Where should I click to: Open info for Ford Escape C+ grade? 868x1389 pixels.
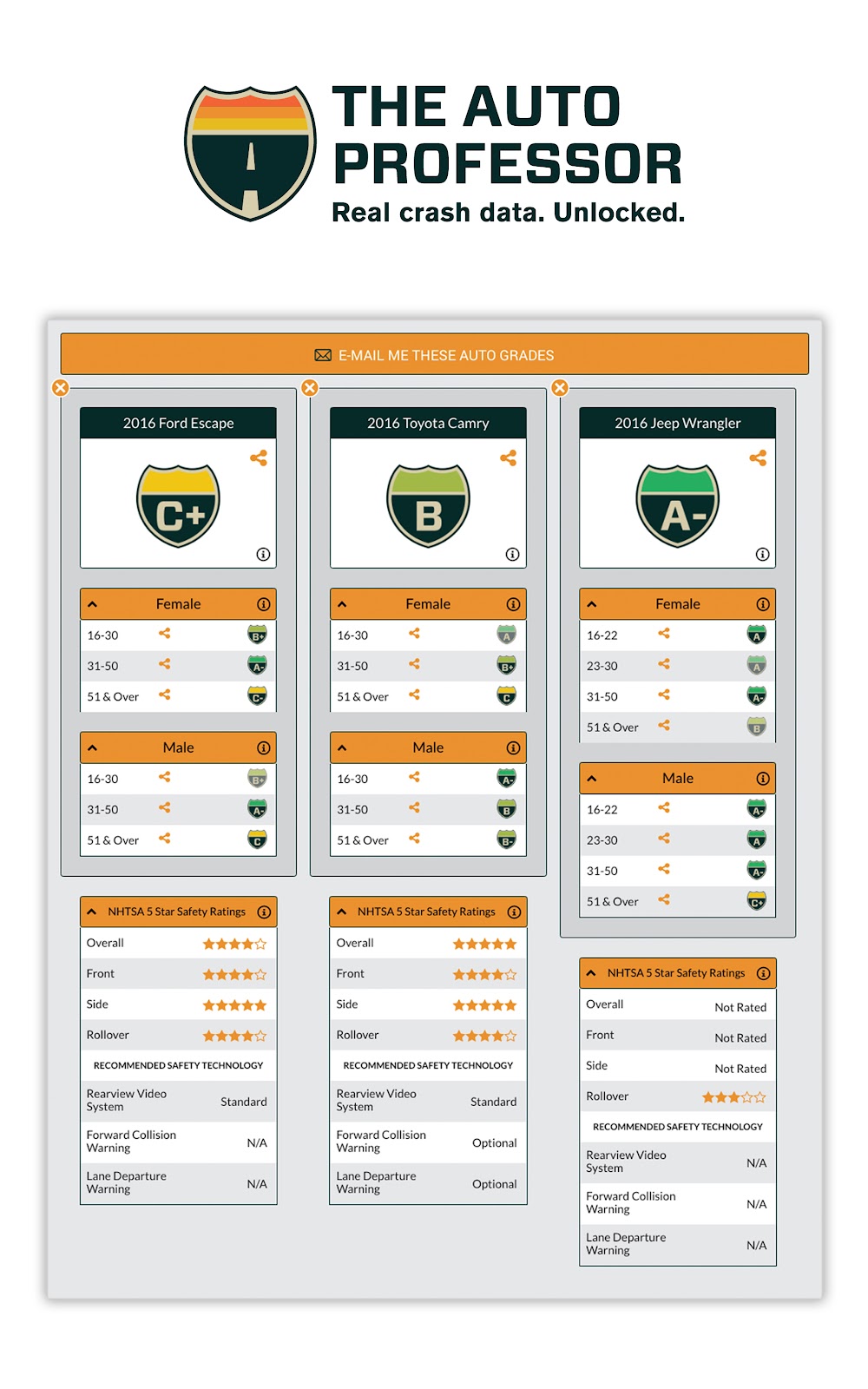point(263,554)
